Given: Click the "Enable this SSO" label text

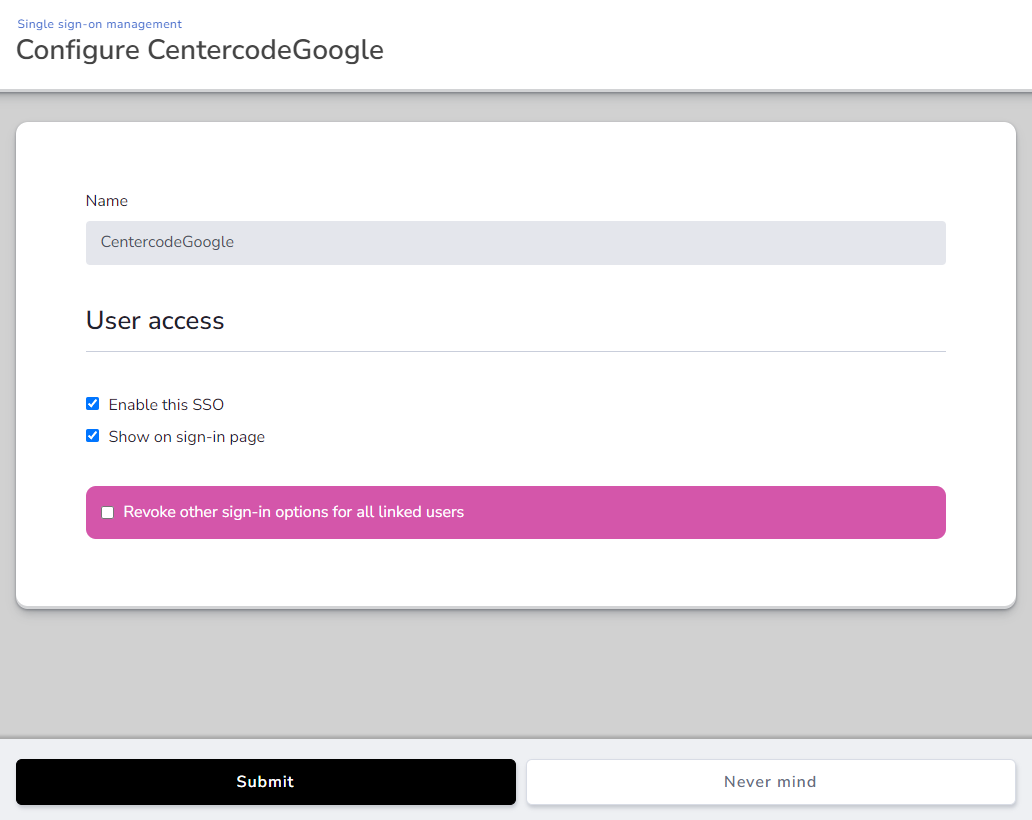Looking at the screenshot, I should (166, 405).
